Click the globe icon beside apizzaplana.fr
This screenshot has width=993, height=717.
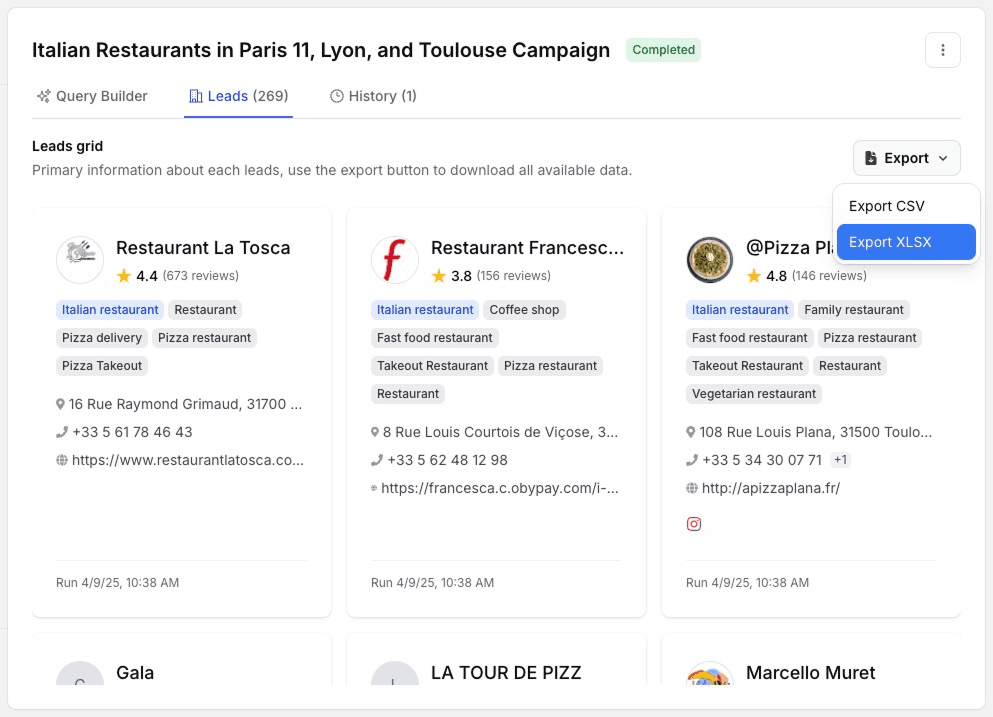pos(691,488)
